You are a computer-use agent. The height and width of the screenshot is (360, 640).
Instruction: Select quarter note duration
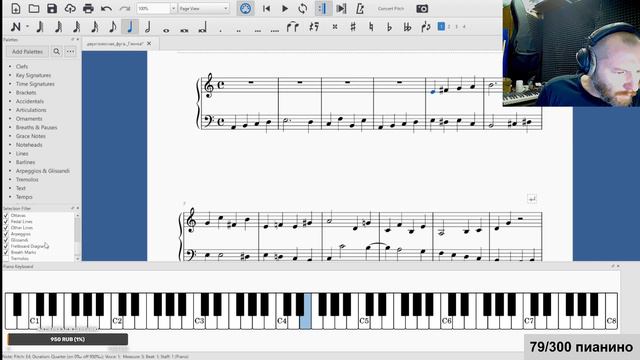(x=130, y=27)
